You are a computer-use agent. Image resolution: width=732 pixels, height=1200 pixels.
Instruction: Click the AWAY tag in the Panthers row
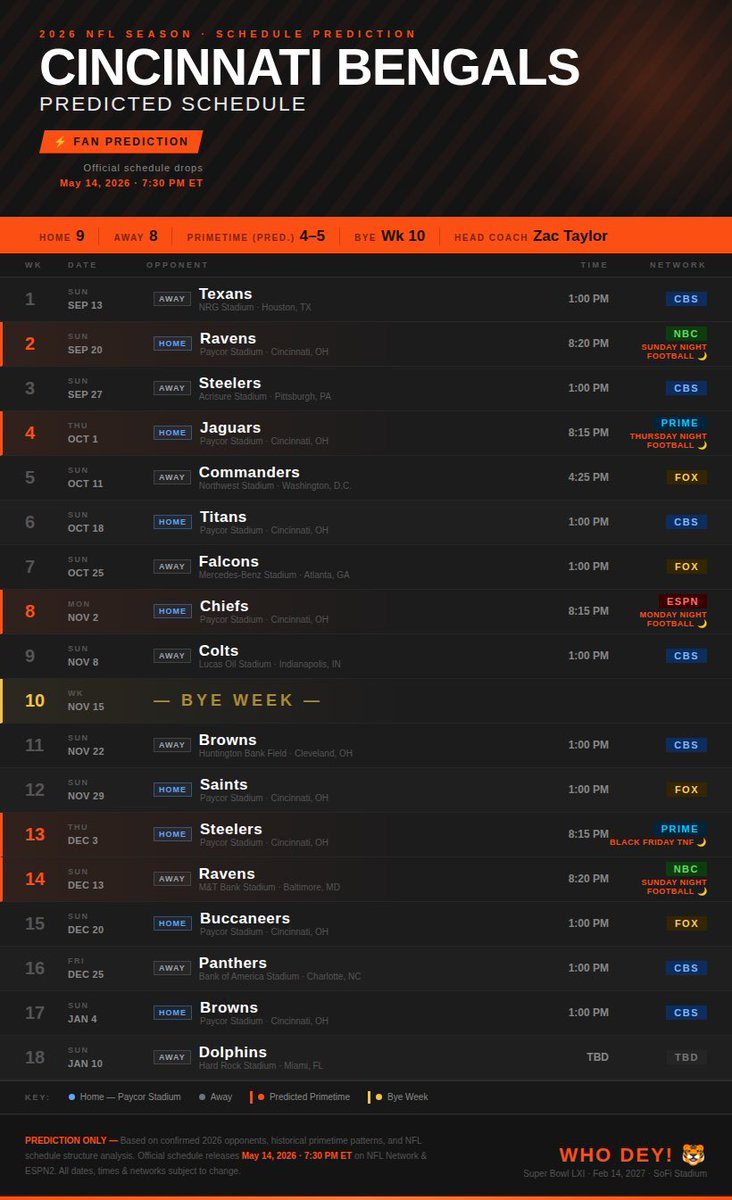172,968
